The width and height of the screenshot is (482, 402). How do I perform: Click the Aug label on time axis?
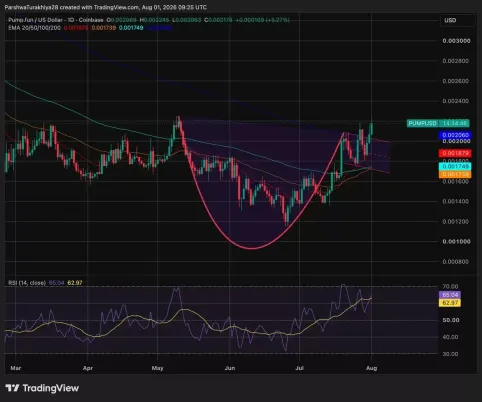click(x=372, y=368)
